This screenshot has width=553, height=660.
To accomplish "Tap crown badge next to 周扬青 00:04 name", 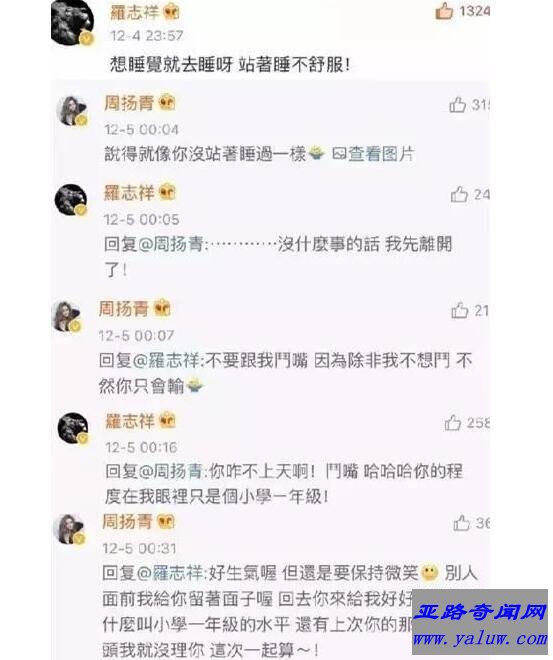I will click(167, 103).
